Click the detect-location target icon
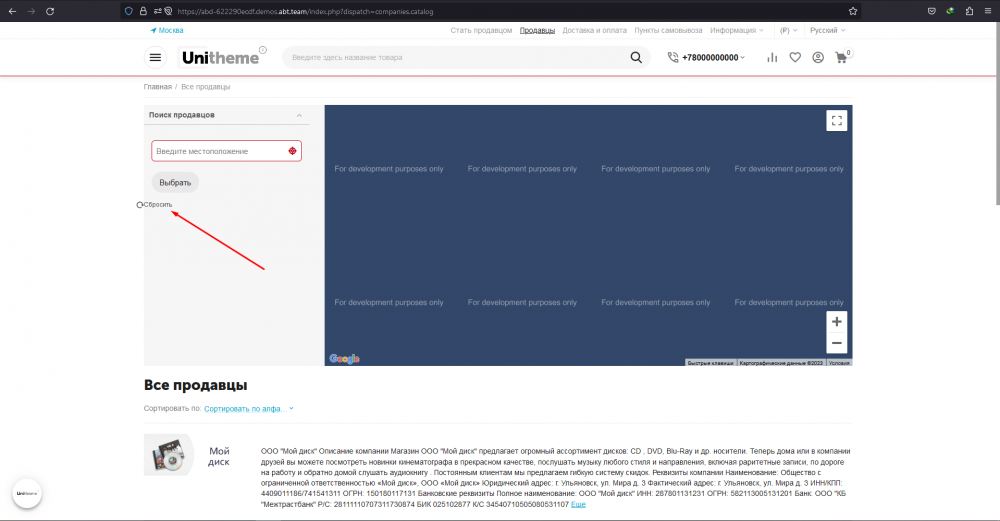Screen dimensions: 1000x521 tap(292, 151)
